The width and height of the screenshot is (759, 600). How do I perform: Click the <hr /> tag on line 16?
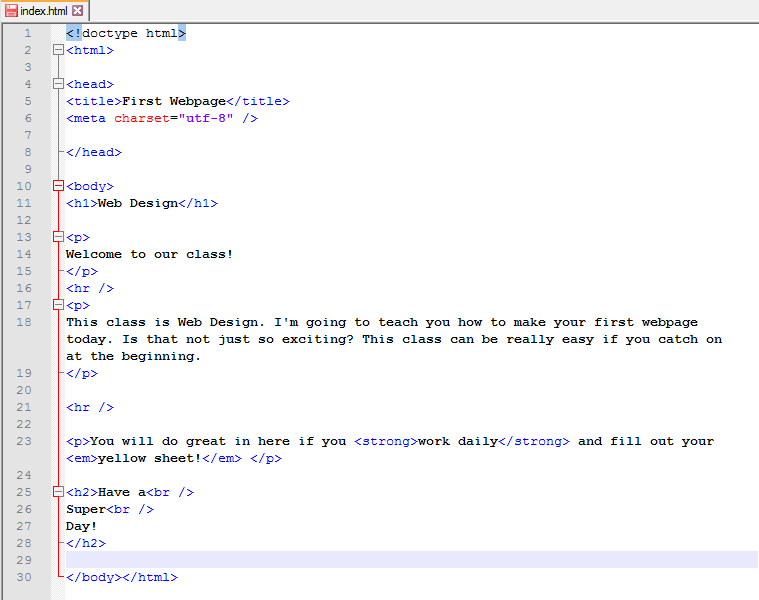click(90, 288)
